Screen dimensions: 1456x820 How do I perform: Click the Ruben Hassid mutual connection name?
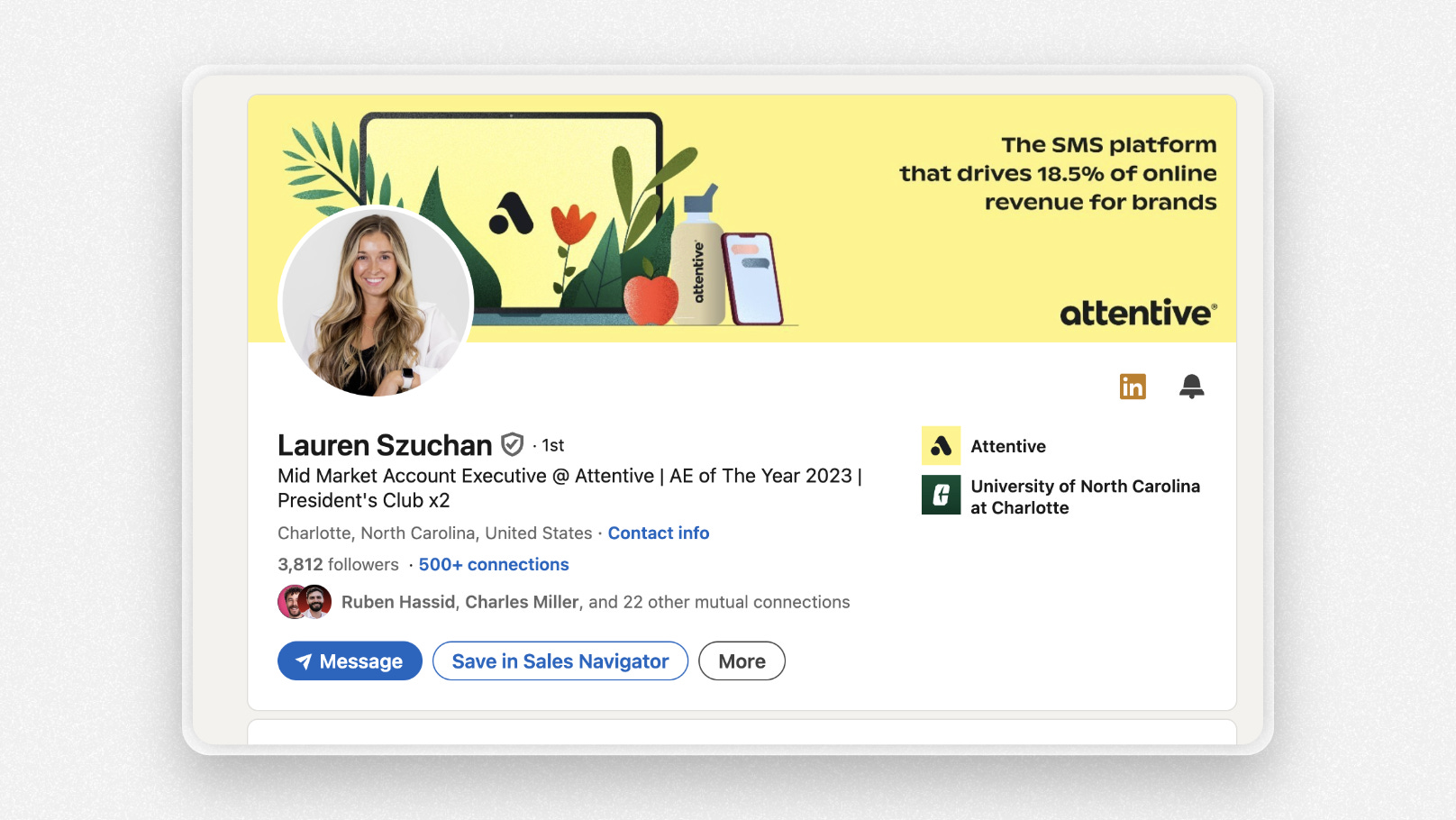(398, 602)
